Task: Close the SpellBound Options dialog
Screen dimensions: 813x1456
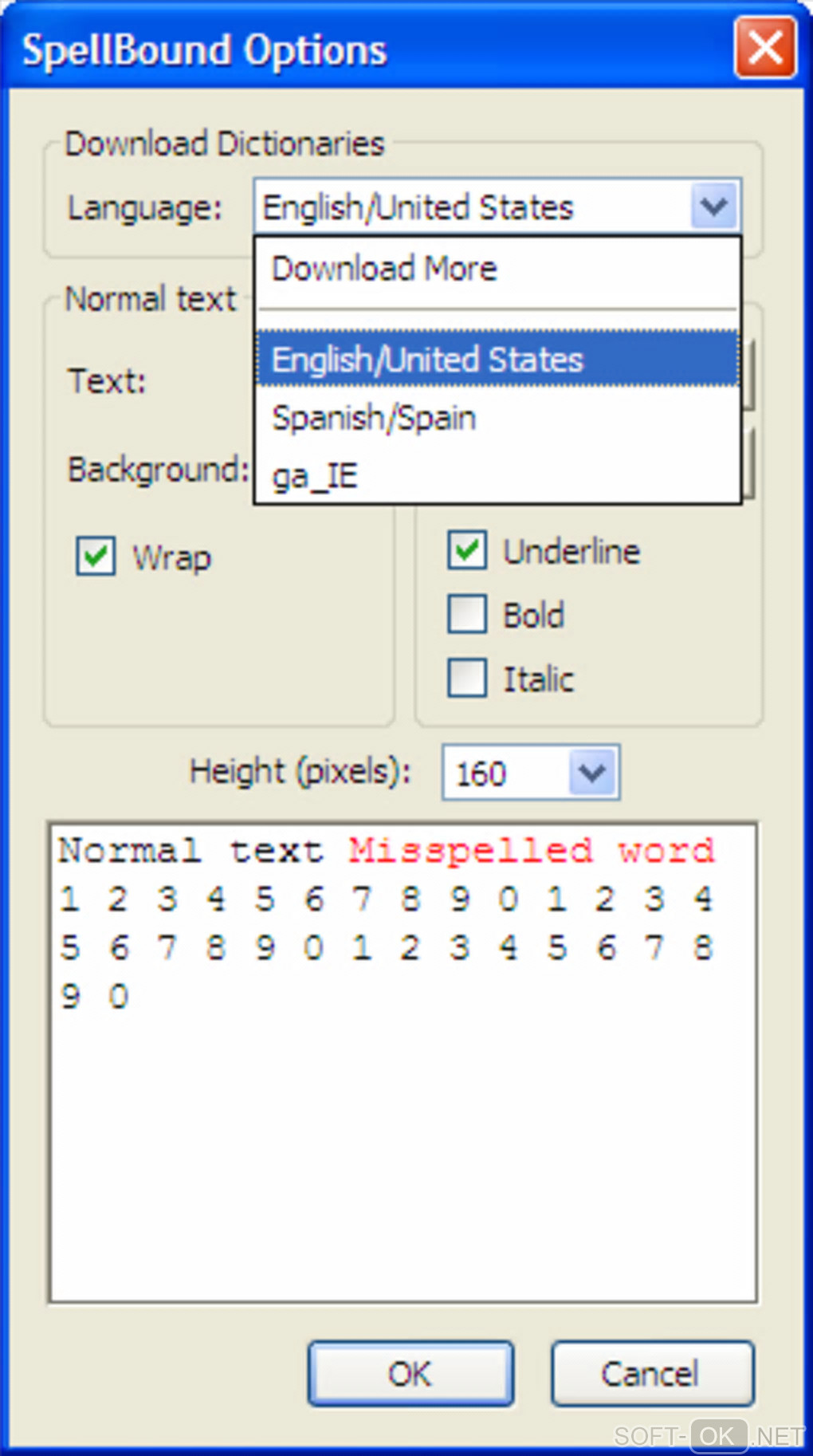Action: click(764, 49)
